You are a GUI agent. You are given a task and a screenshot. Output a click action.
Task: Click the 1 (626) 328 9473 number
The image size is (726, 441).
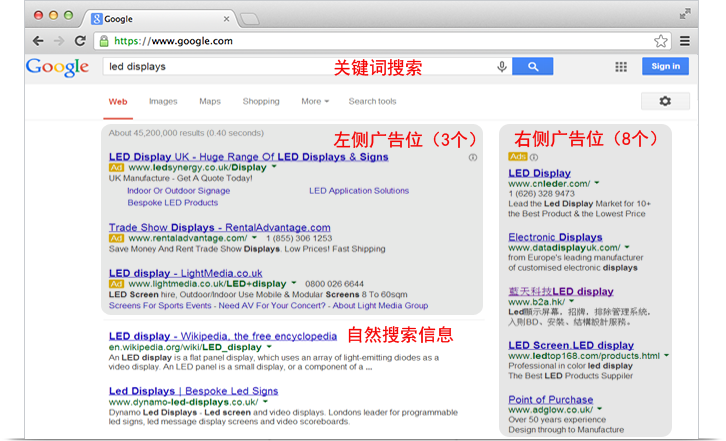541,194
